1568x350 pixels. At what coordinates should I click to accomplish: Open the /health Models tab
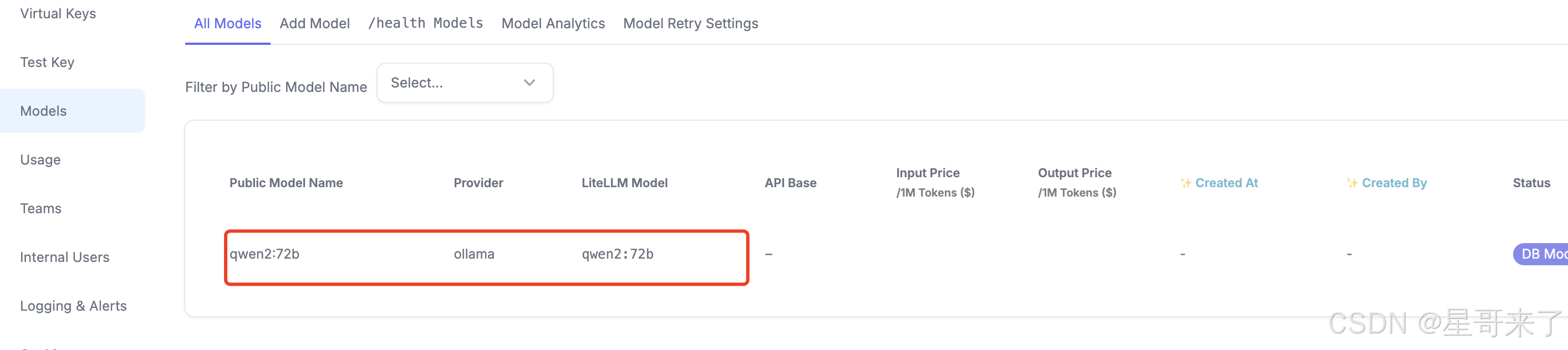tap(425, 23)
